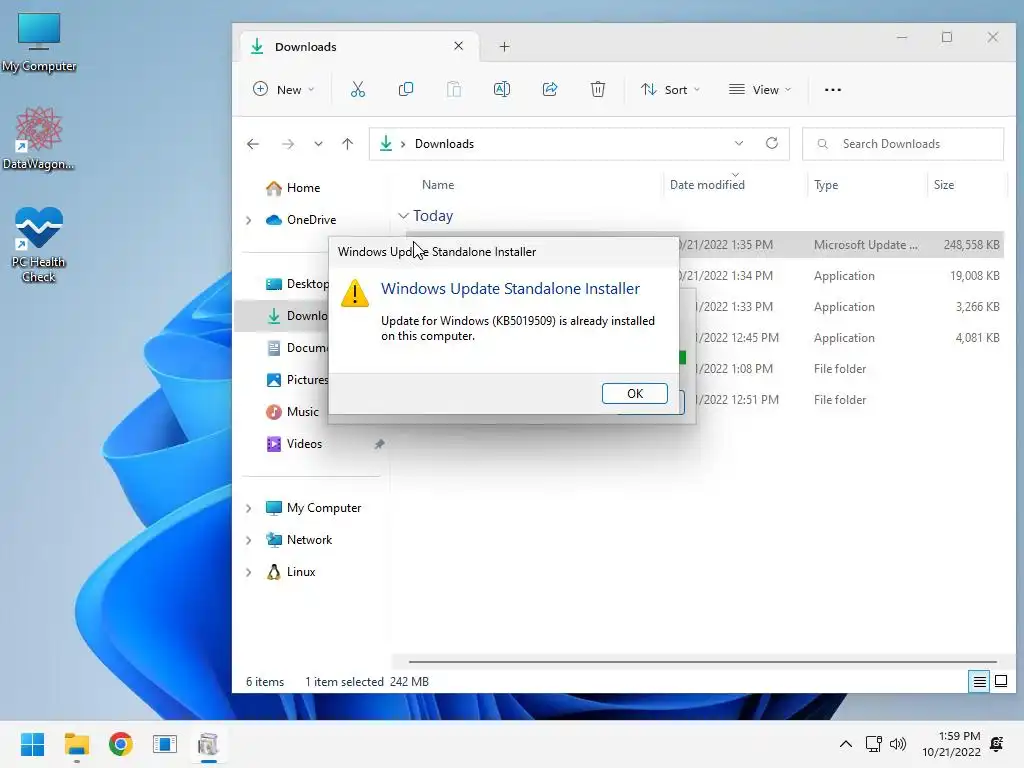Click the Search Downloads field

903,144
